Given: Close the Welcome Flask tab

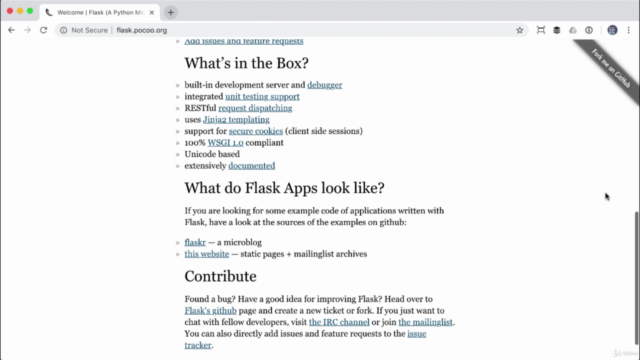Looking at the screenshot, I should click(x=152, y=13).
